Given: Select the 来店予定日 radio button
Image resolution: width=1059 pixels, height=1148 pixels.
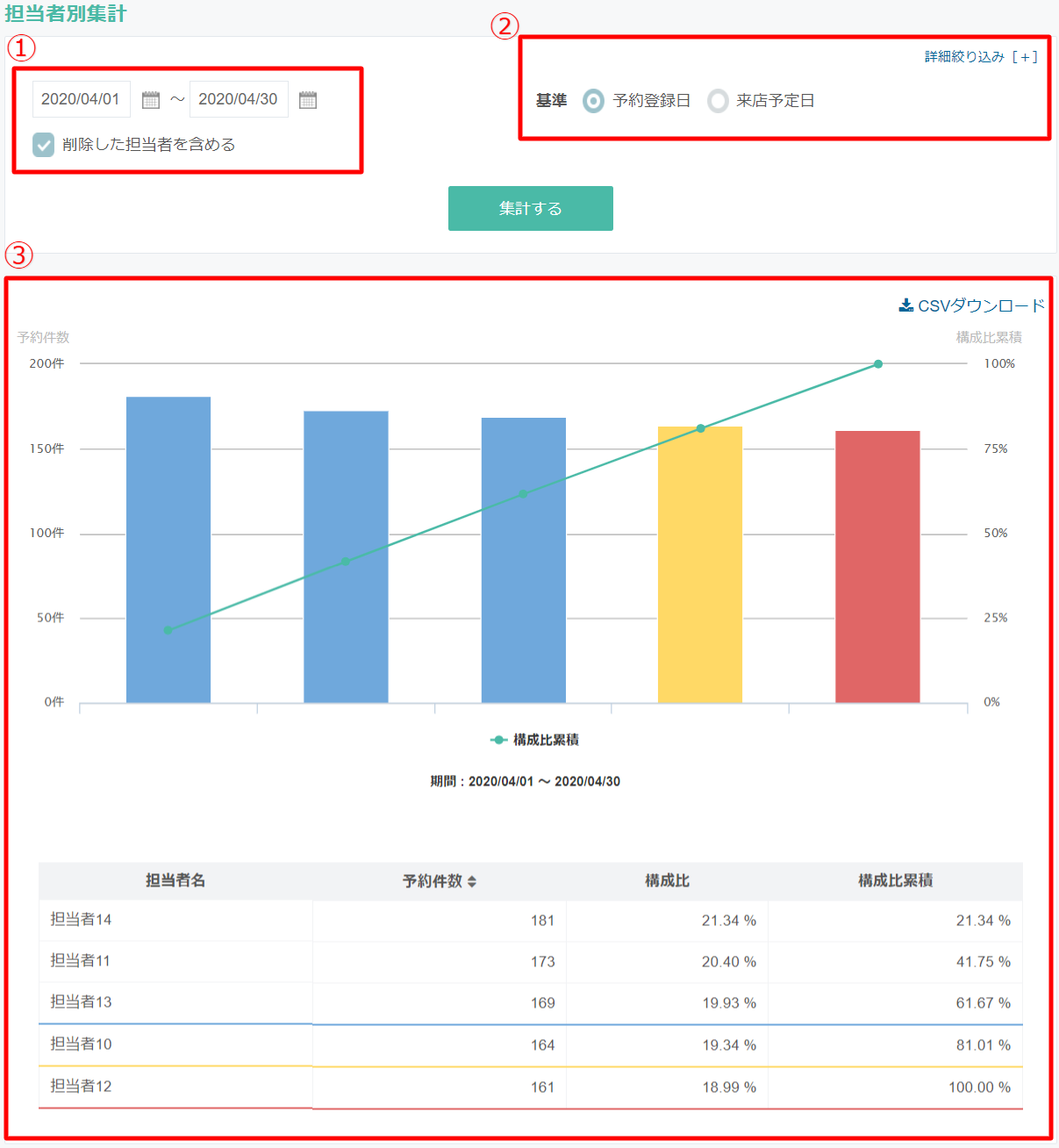Looking at the screenshot, I should (718, 101).
